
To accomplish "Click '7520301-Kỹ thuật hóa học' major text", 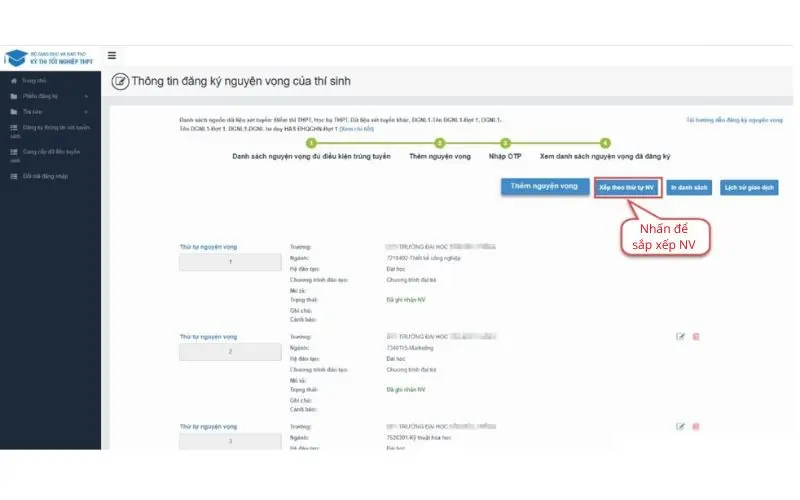I will pos(419,438).
